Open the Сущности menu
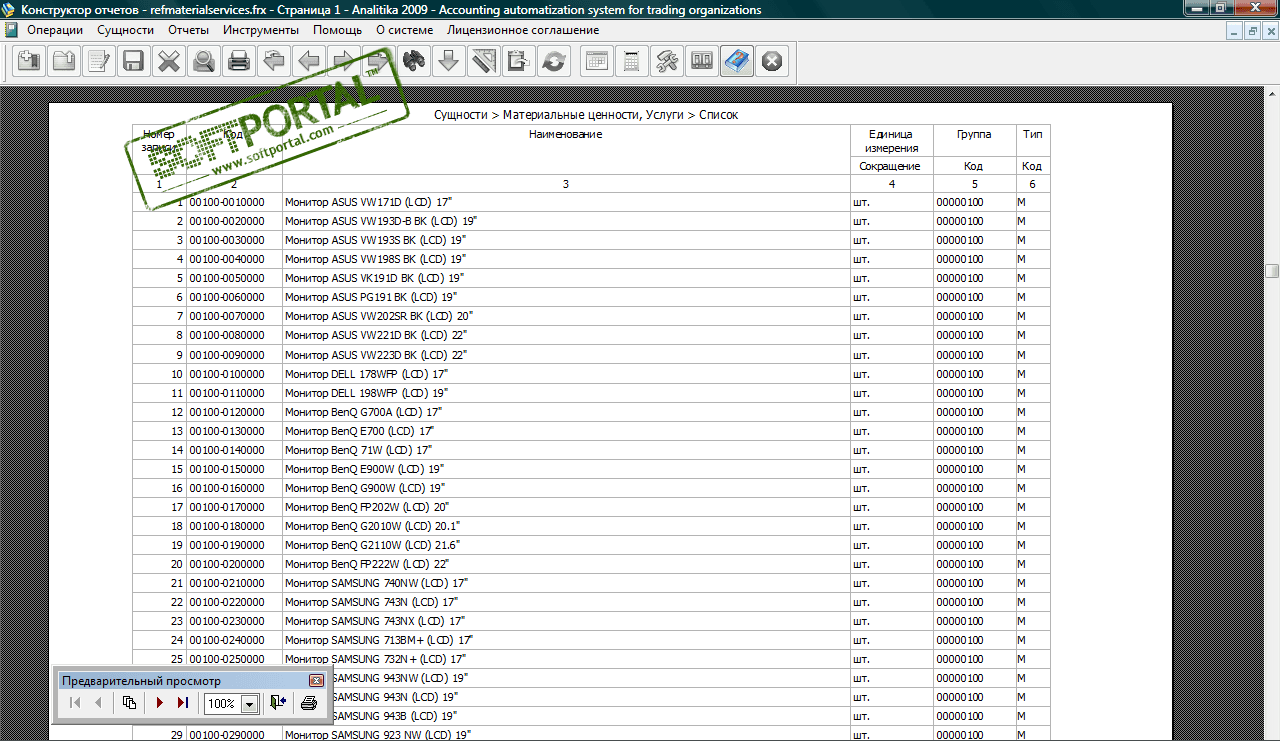Viewport: 1280px width, 741px height. pyautogui.click(x=126, y=30)
